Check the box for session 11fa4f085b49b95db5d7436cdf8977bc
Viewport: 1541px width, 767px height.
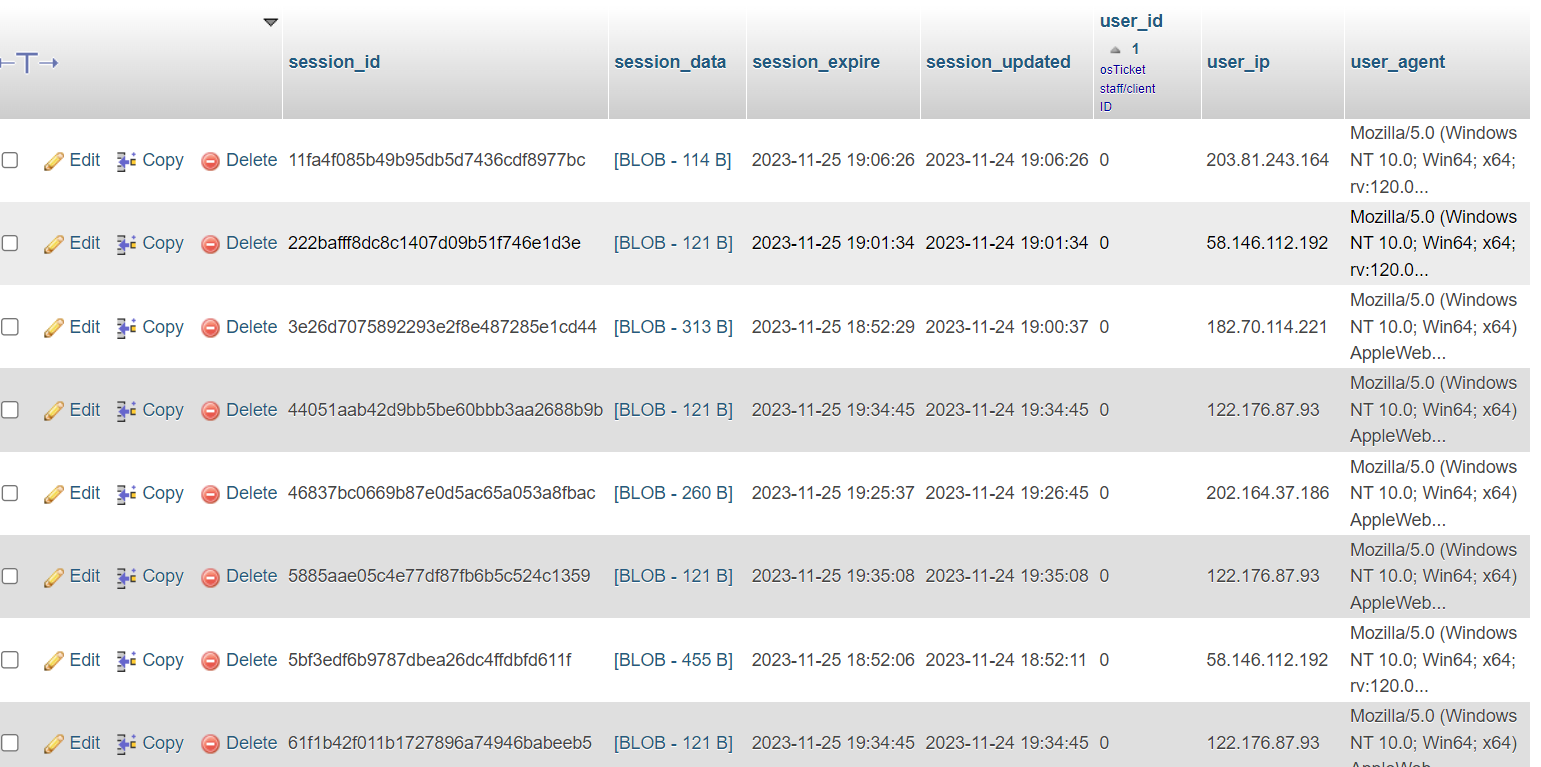(x=10, y=160)
